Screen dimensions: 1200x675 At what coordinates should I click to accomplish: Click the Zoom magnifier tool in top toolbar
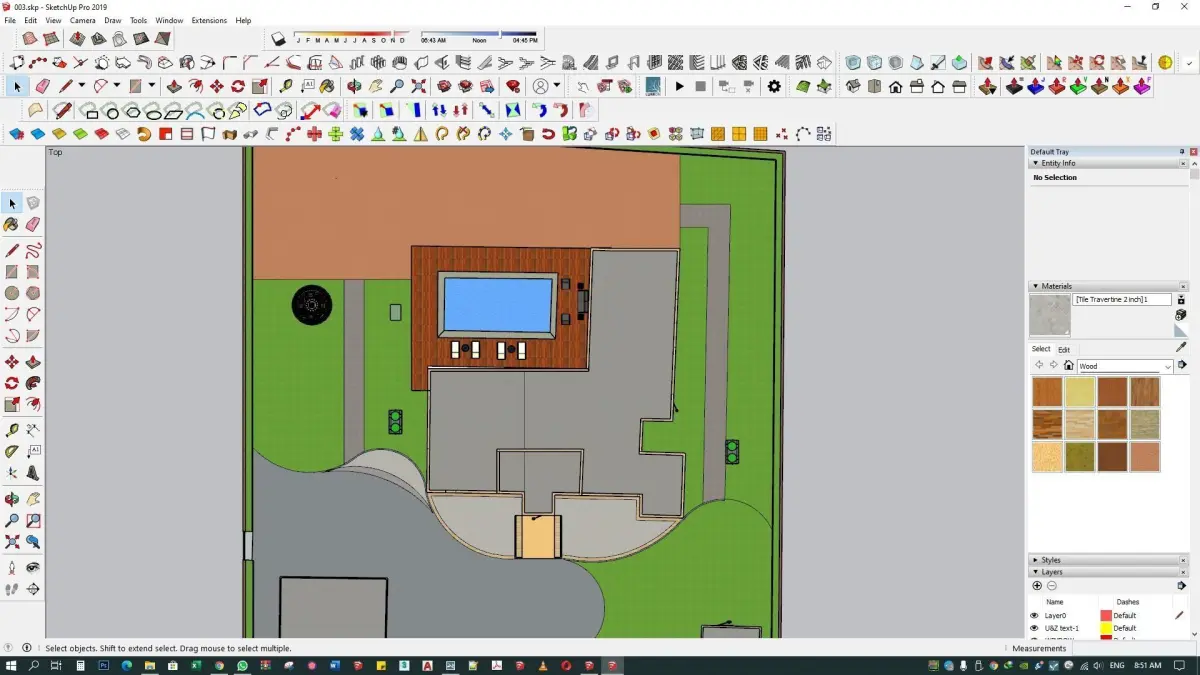tap(397, 87)
